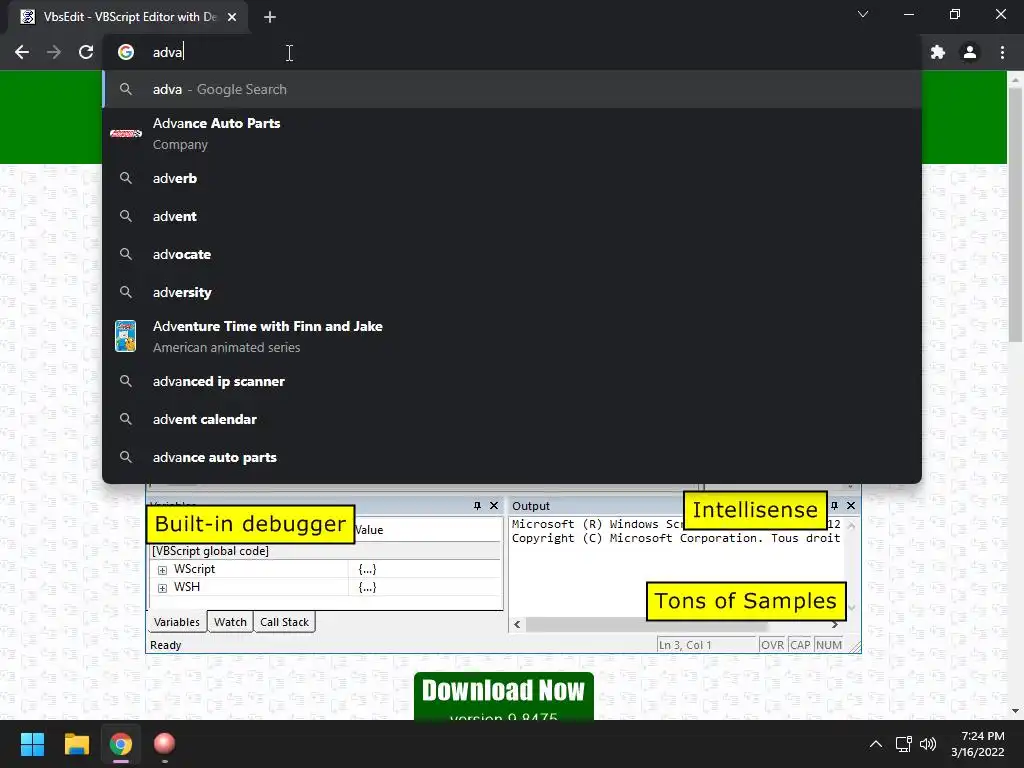1024x768 pixels.
Task: Open the Chrome profile avatar menu
Action: (x=970, y=52)
